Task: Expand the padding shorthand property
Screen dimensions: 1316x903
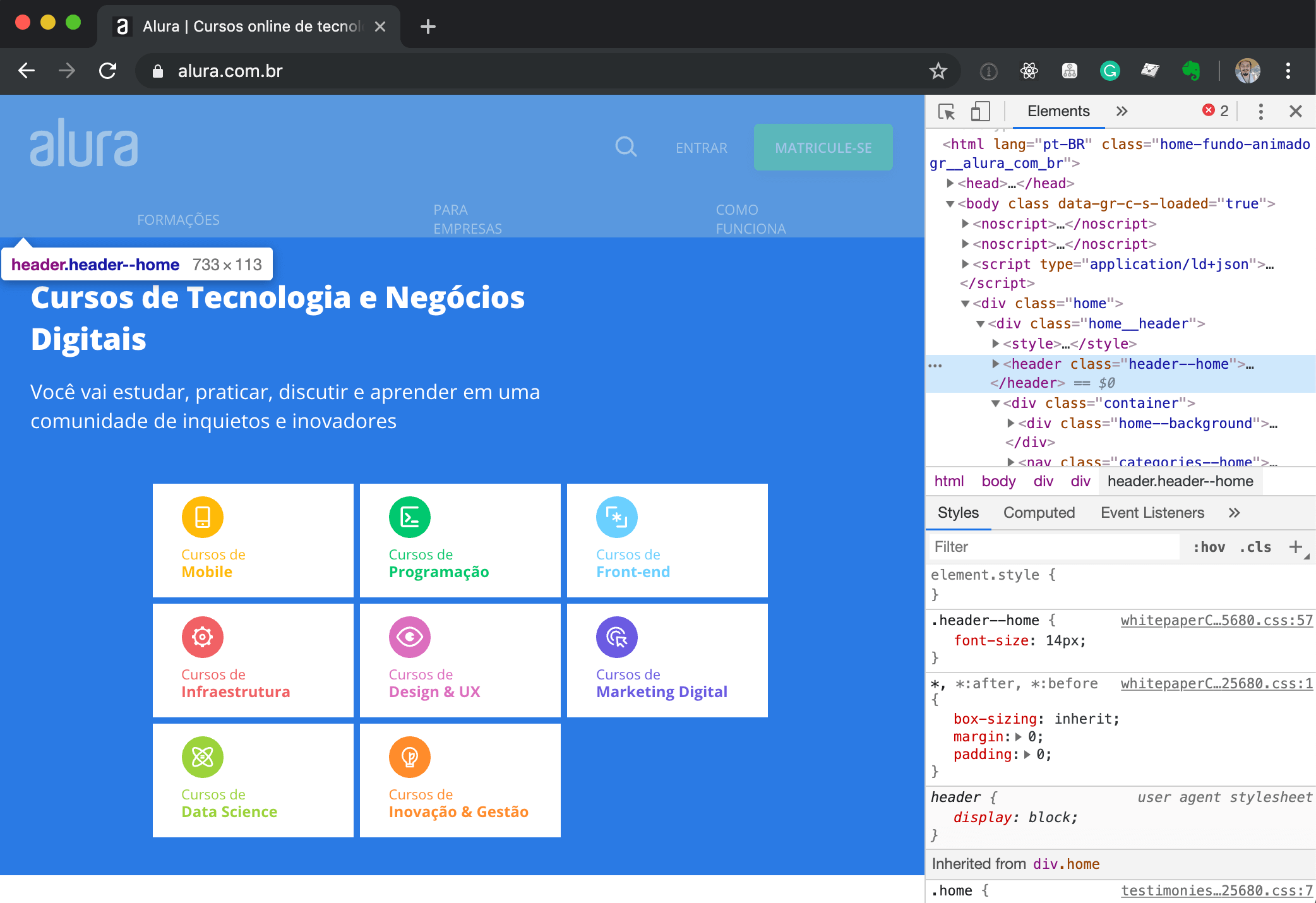Action: pos(1027,755)
